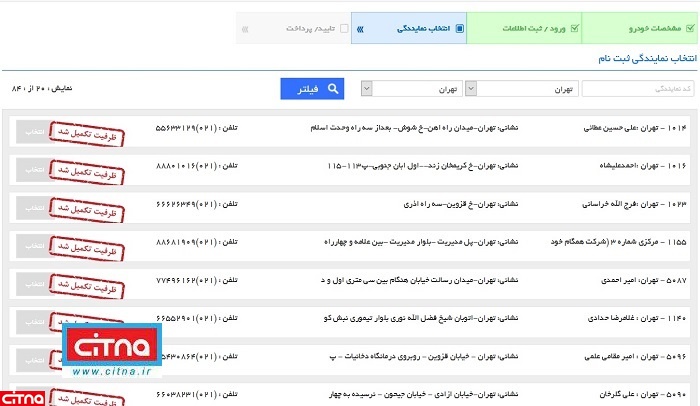Click phone number 88681909 in dealer 1155 row
The height and width of the screenshot is (406, 700).
(x=185, y=244)
